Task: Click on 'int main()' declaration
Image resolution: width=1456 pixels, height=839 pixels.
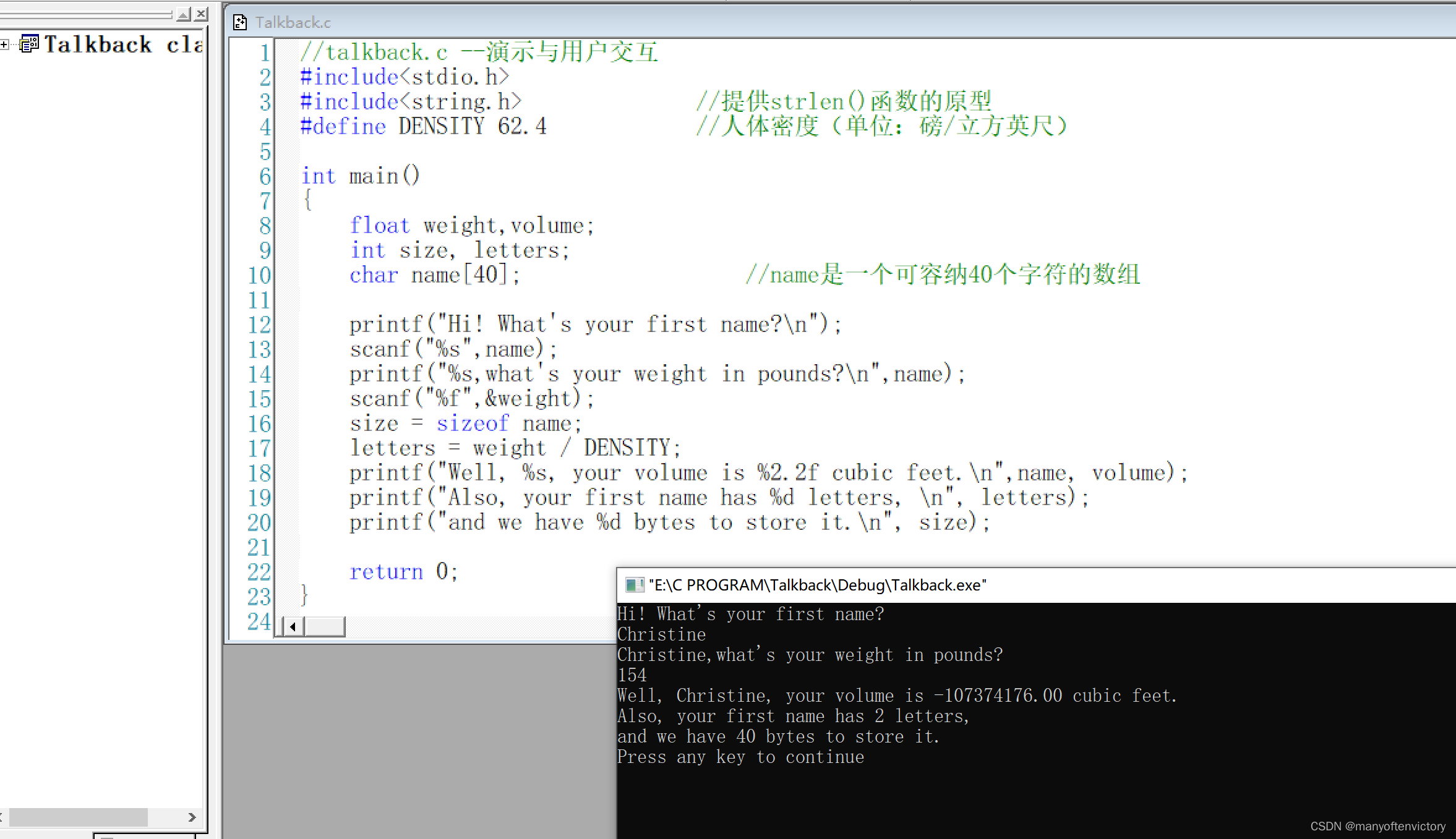Action: (361, 176)
